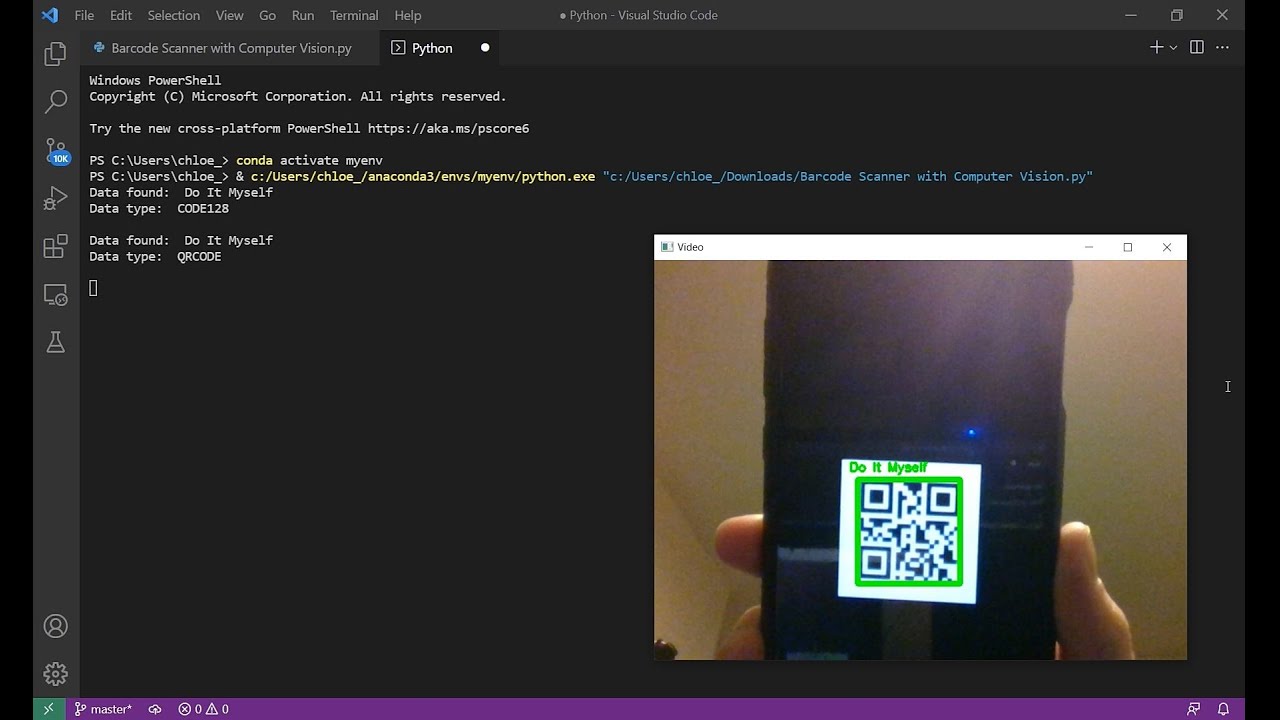Create a new terminal with plus icon
Image resolution: width=1280 pixels, height=720 pixels.
[x=1156, y=47]
